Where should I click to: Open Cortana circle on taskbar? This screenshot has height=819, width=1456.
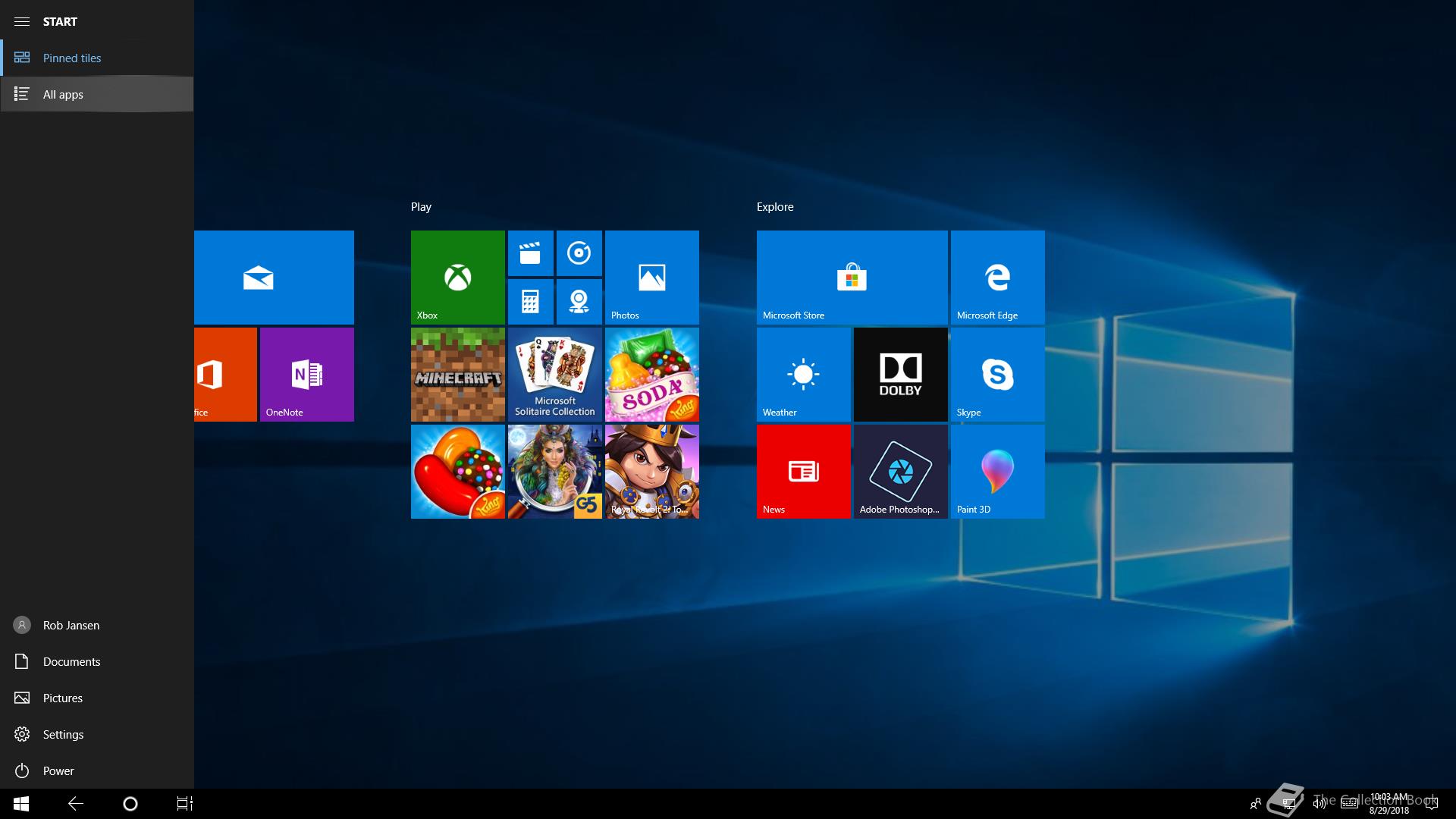(x=130, y=804)
